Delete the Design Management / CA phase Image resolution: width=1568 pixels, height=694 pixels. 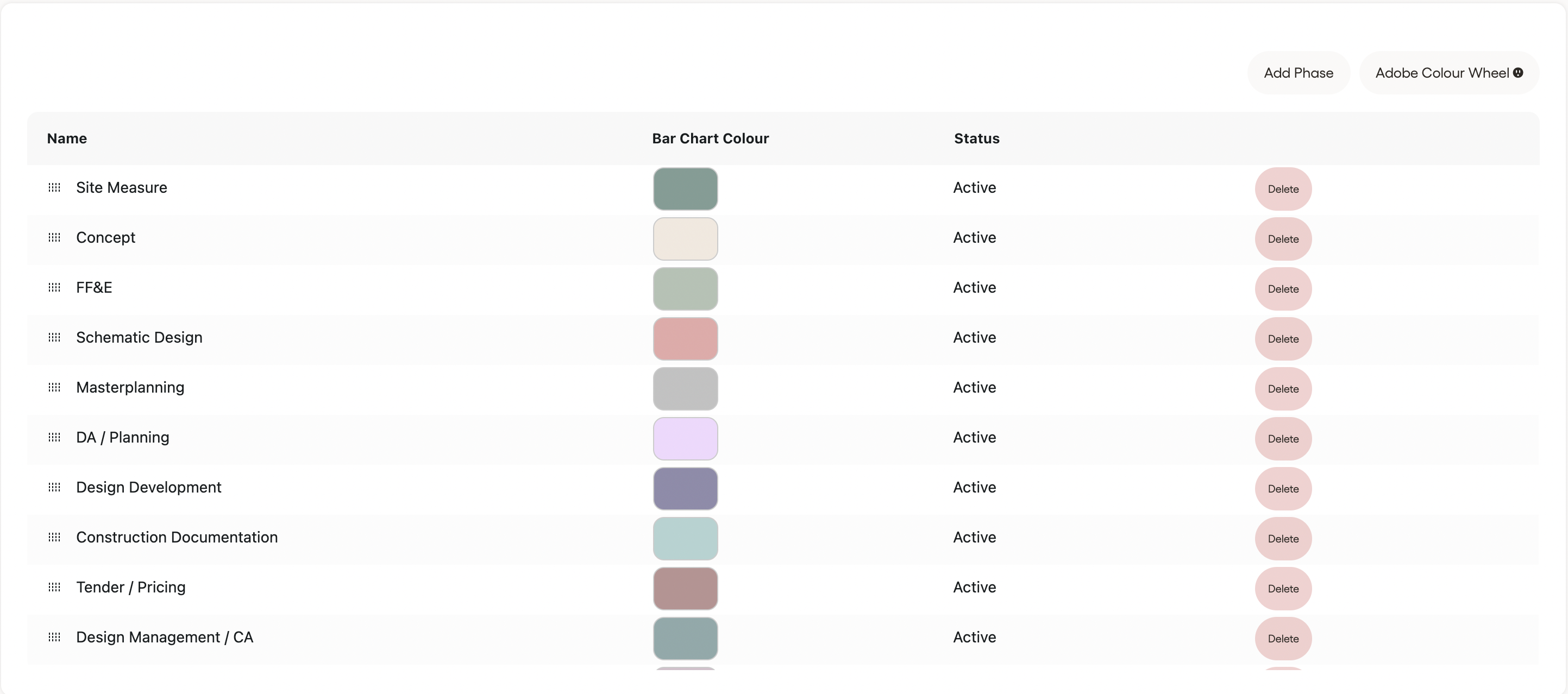pos(1283,638)
